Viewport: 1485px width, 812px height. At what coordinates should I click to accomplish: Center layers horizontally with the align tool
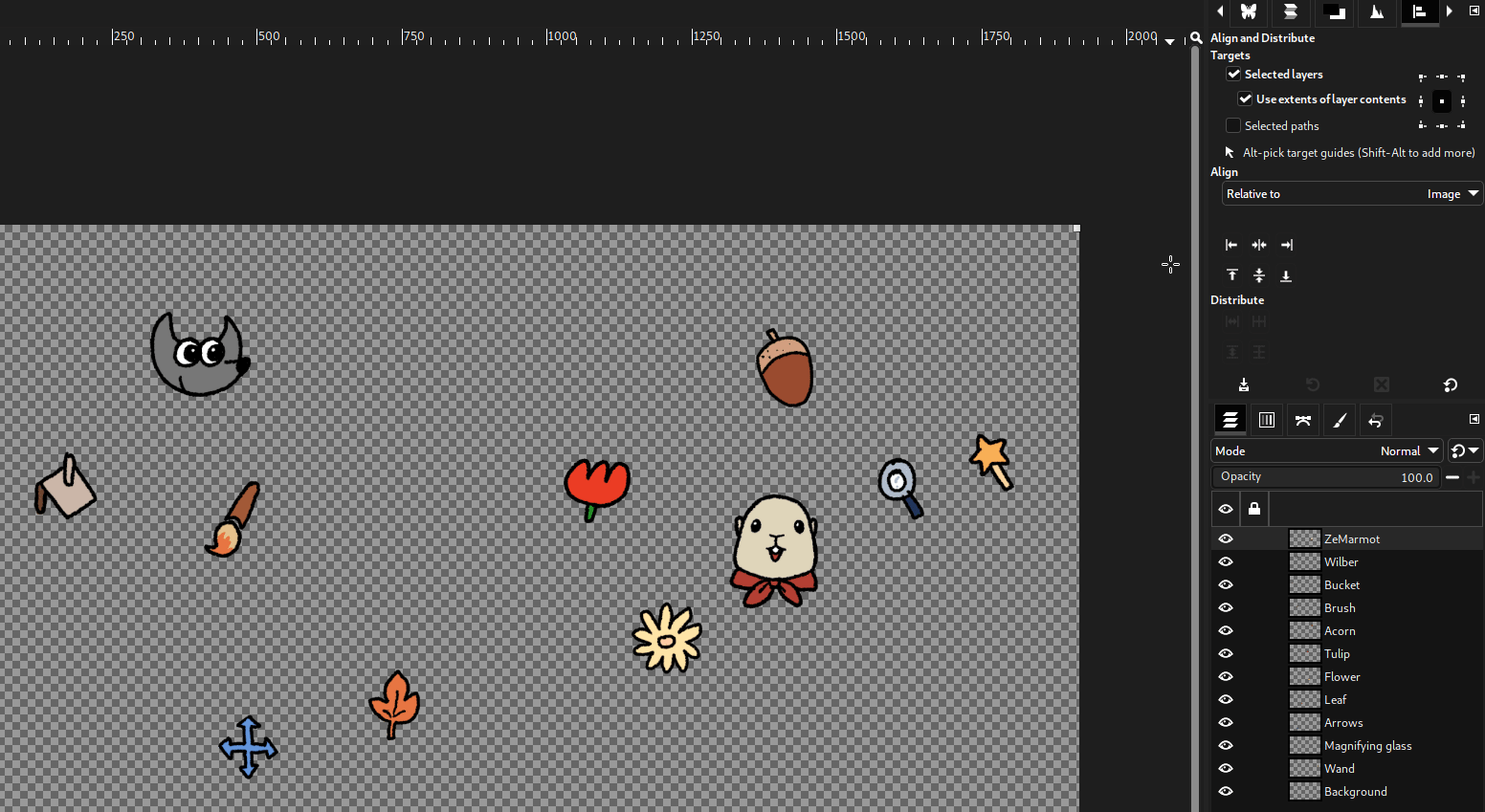[x=1258, y=245]
